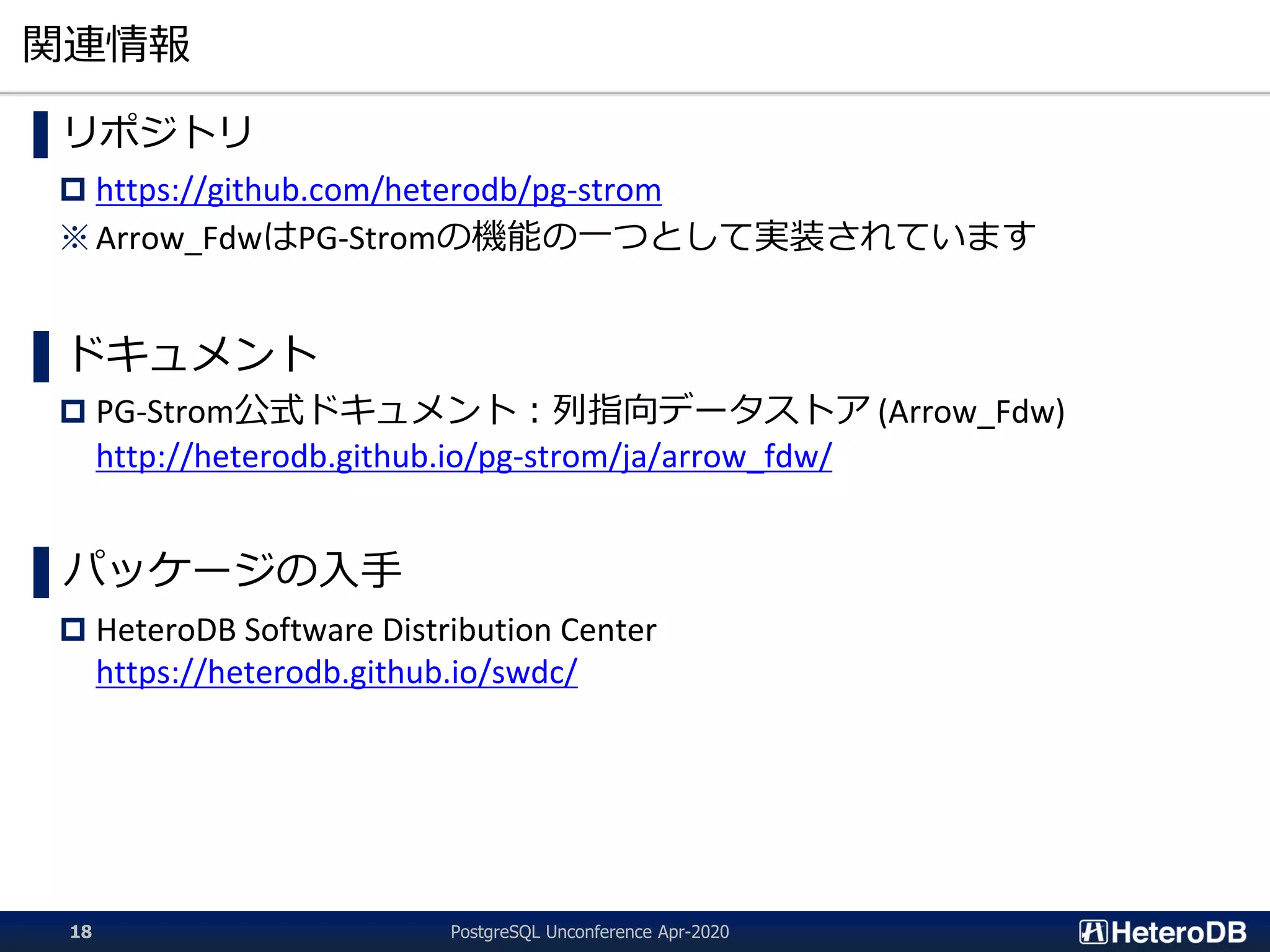Viewport: 1270px width, 952px height.
Task: Click the slide number 18 in the footer
Action: pyautogui.click(x=81, y=932)
